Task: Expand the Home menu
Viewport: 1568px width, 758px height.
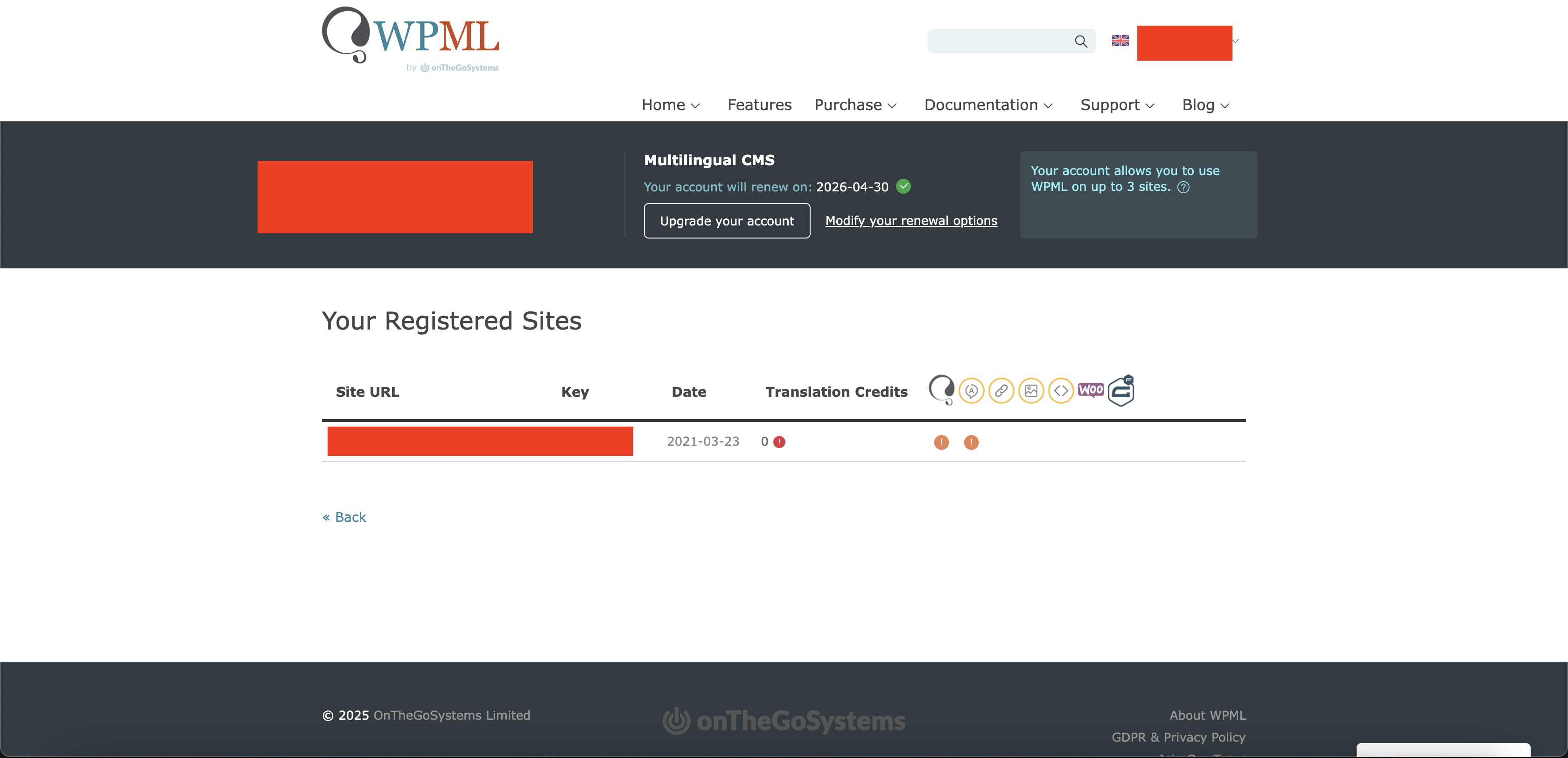Action: [x=671, y=105]
